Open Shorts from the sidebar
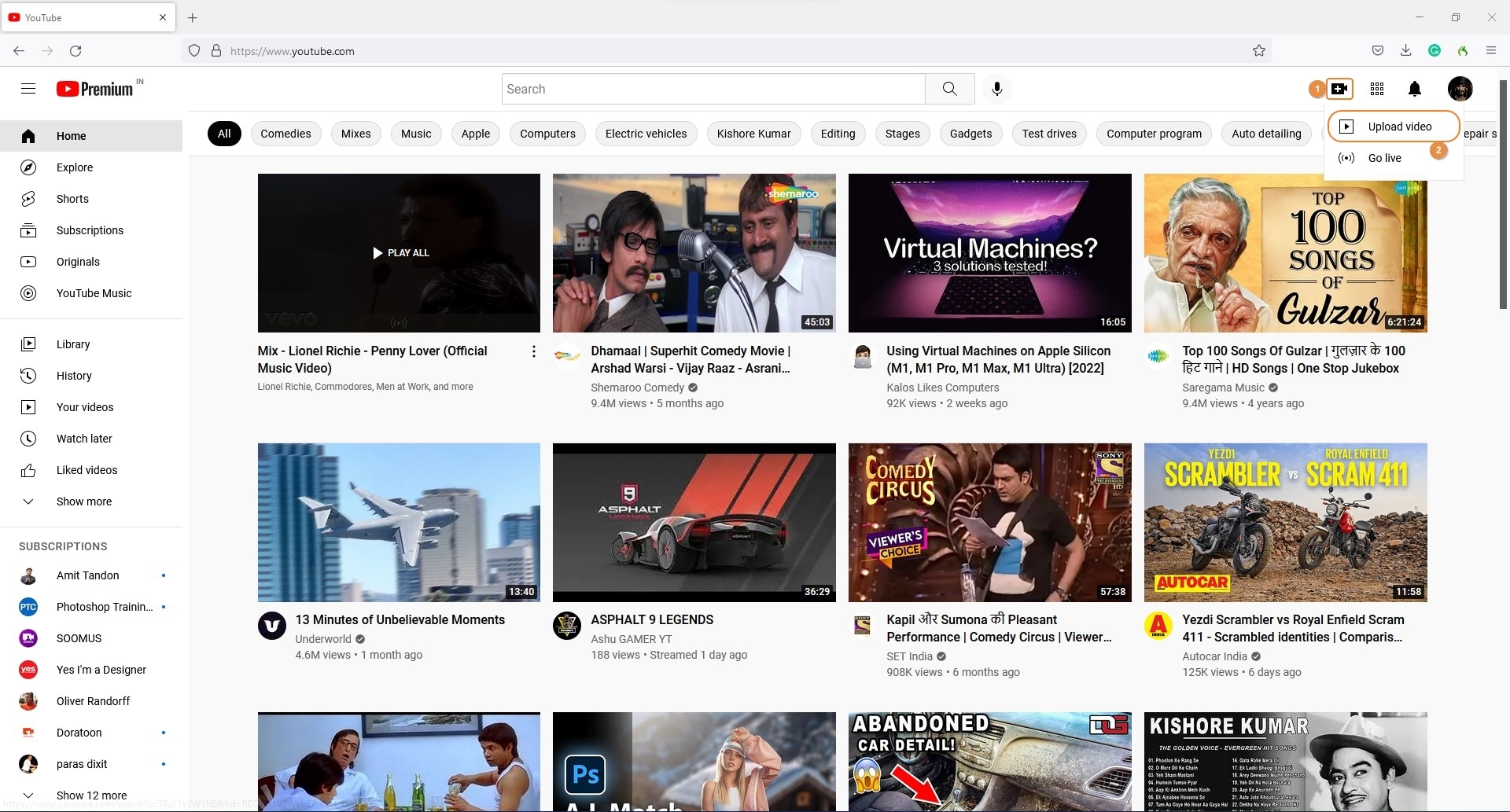The image size is (1510, 812). (91, 199)
